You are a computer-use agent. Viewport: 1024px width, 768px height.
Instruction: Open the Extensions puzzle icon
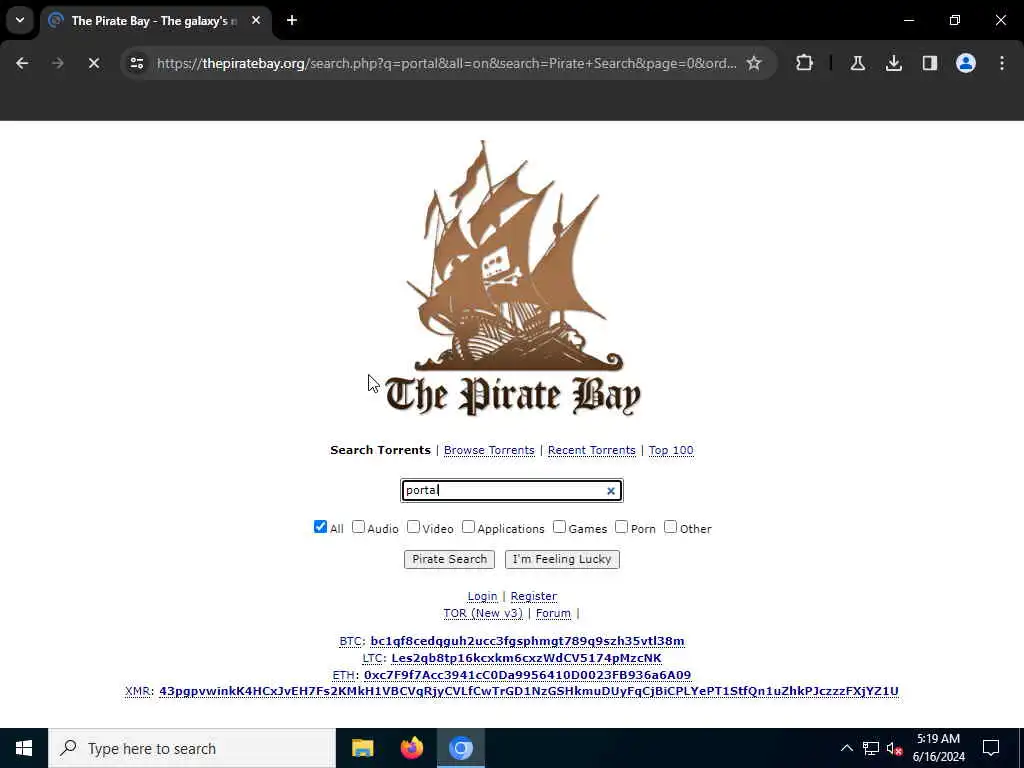tap(805, 63)
